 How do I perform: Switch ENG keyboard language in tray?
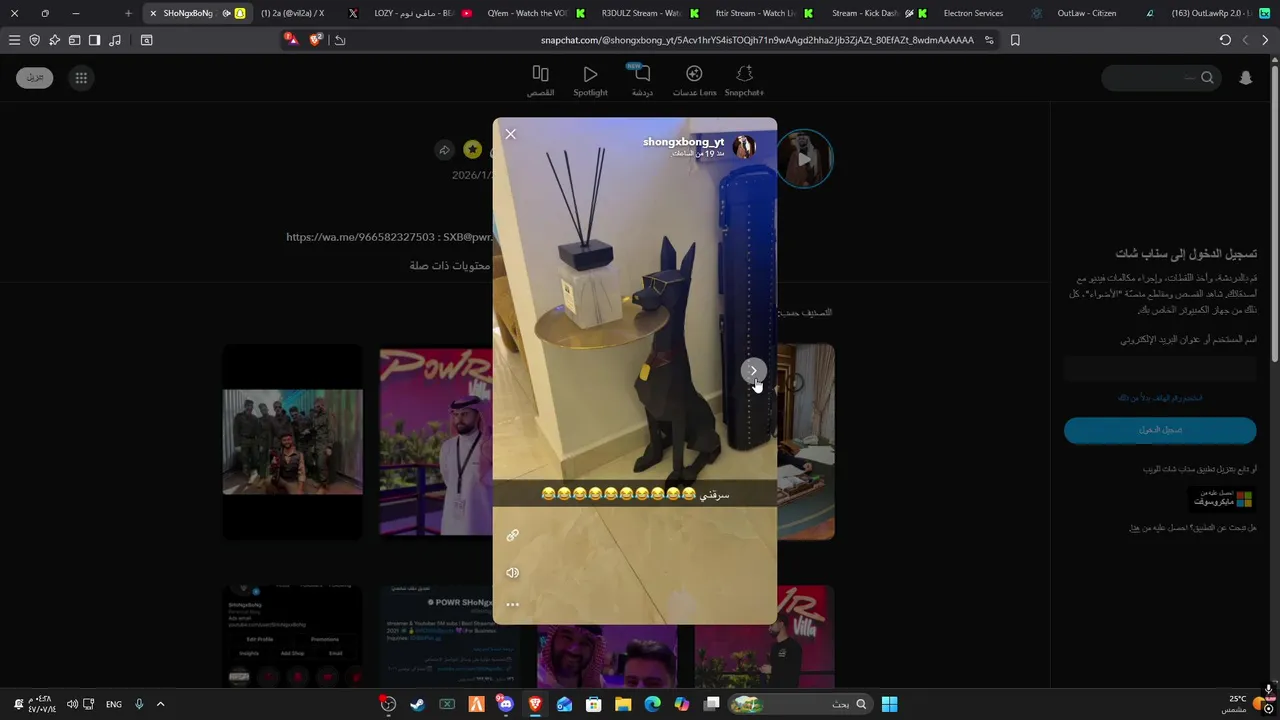pyautogui.click(x=114, y=704)
